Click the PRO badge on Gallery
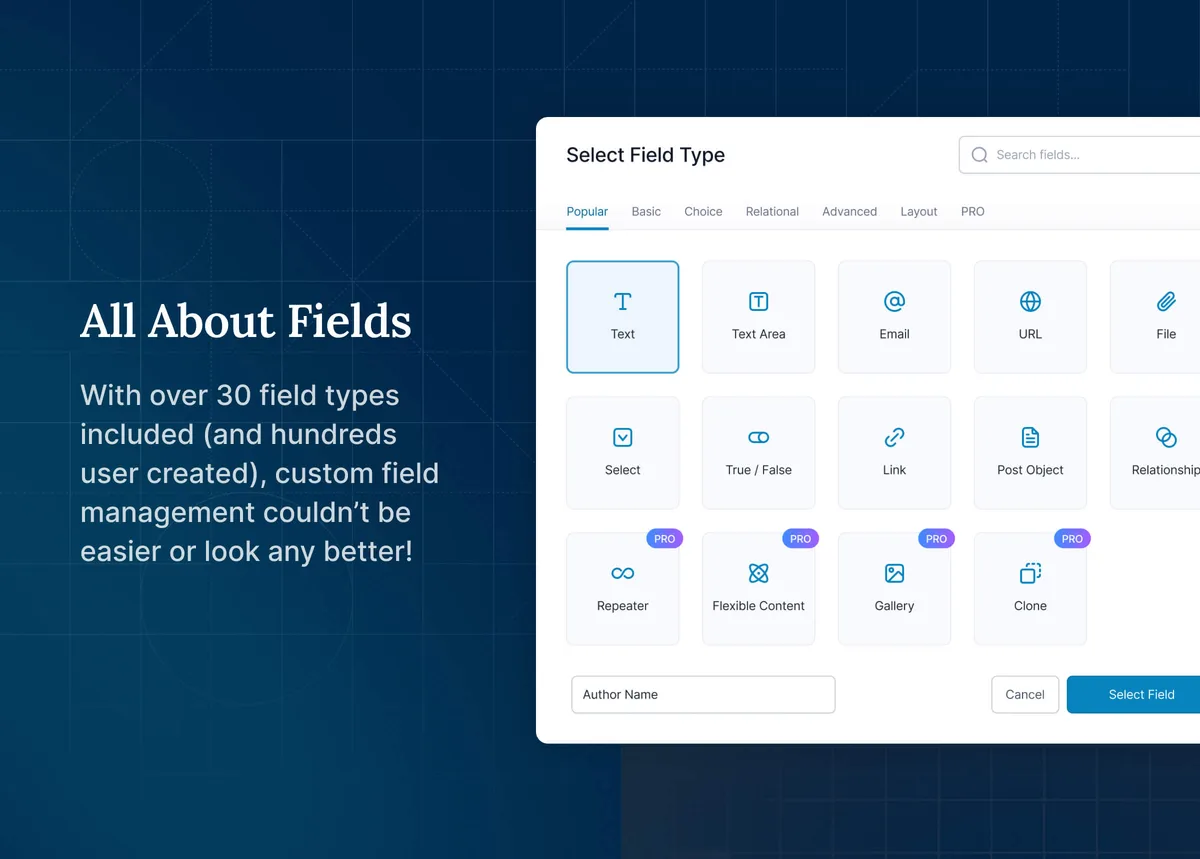The image size is (1200, 859). 937,539
